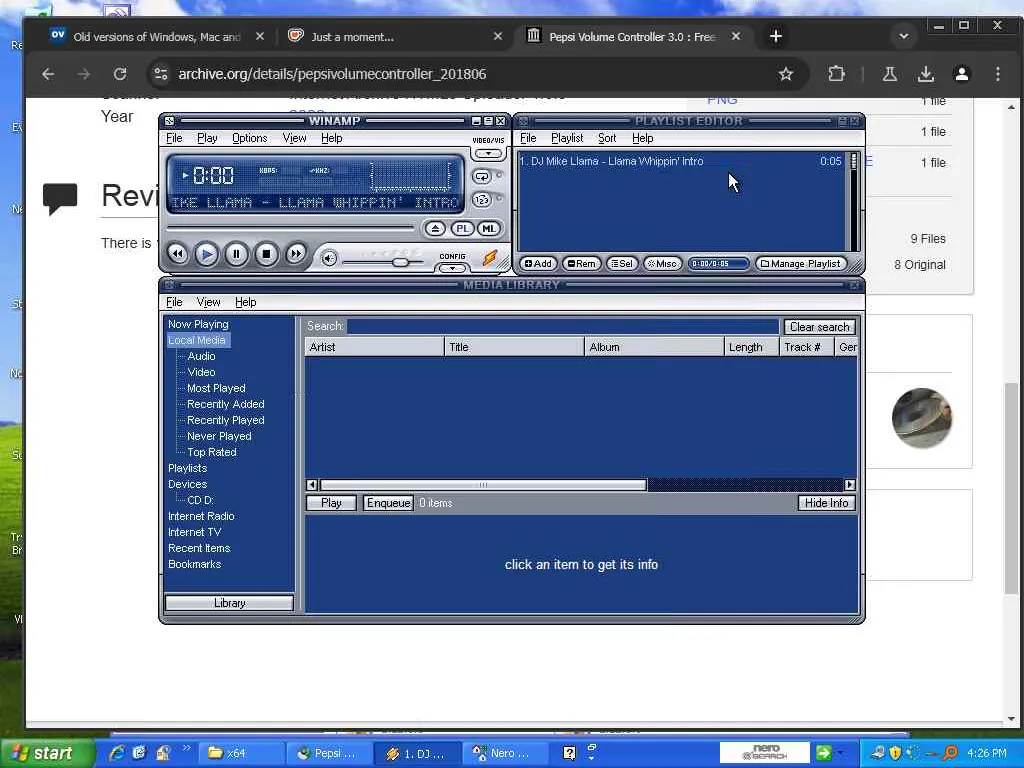Select Now Playing in library tree
The height and width of the screenshot is (768, 1024).
[198, 324]
